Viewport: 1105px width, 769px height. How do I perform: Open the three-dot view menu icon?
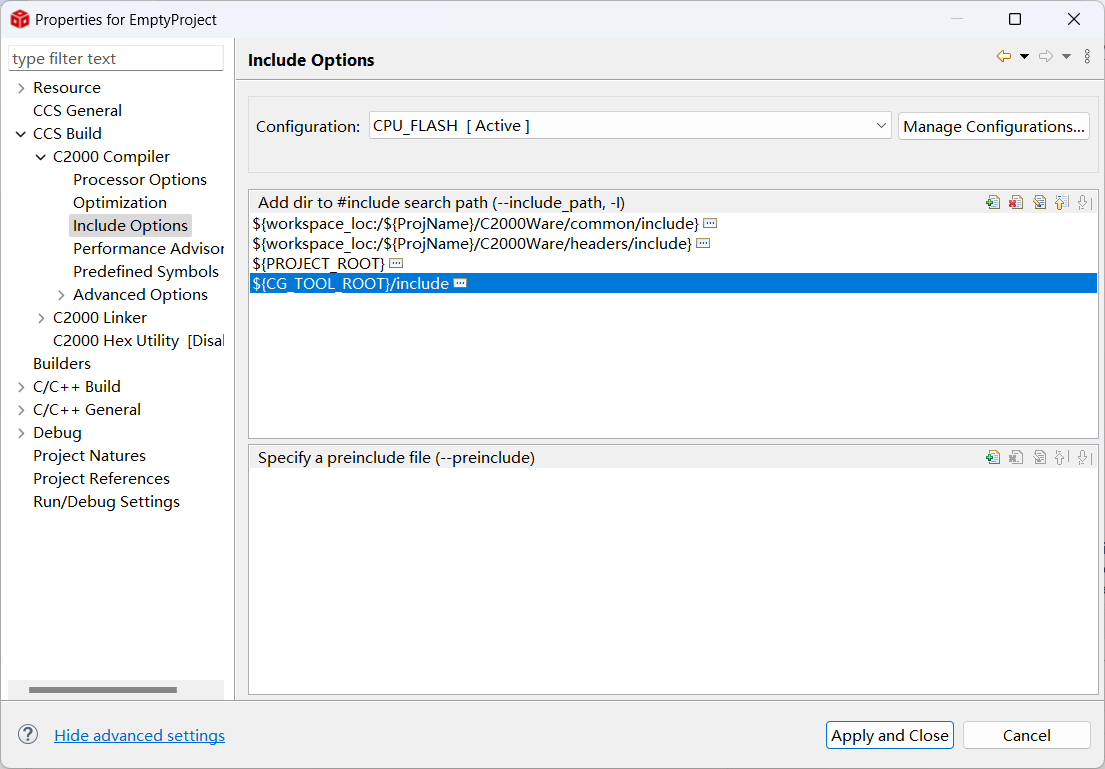point(1087,57)
